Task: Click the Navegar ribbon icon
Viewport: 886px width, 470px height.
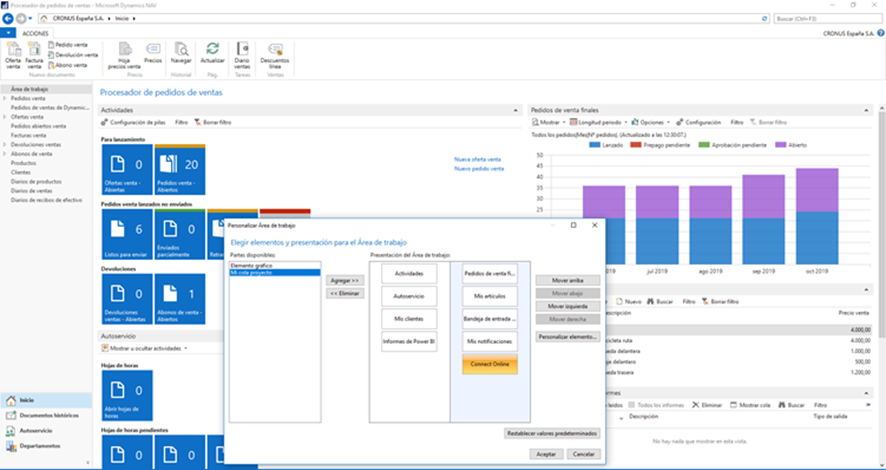Action: [181, 53]
